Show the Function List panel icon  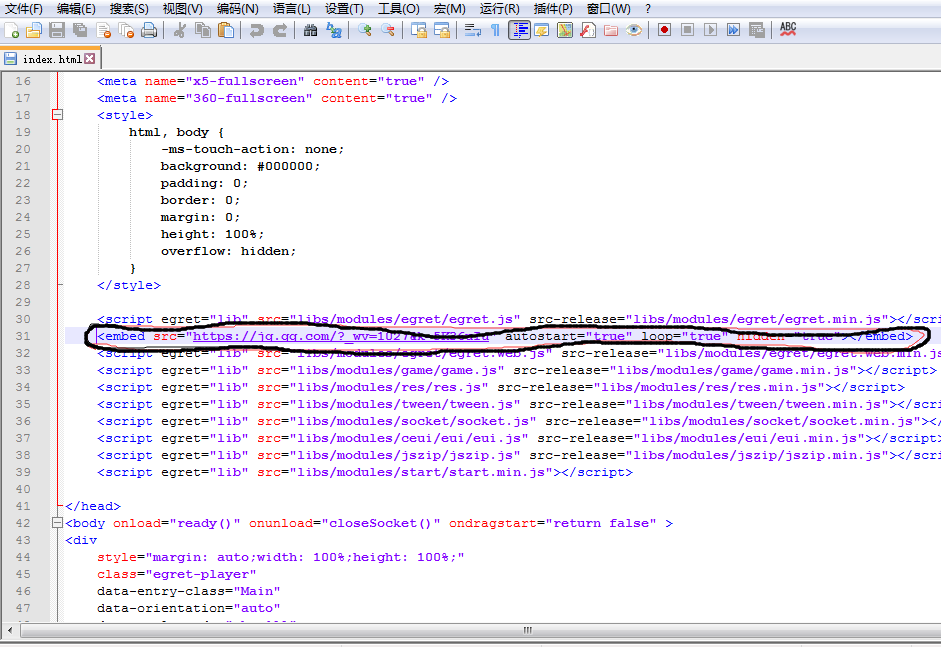588,30
